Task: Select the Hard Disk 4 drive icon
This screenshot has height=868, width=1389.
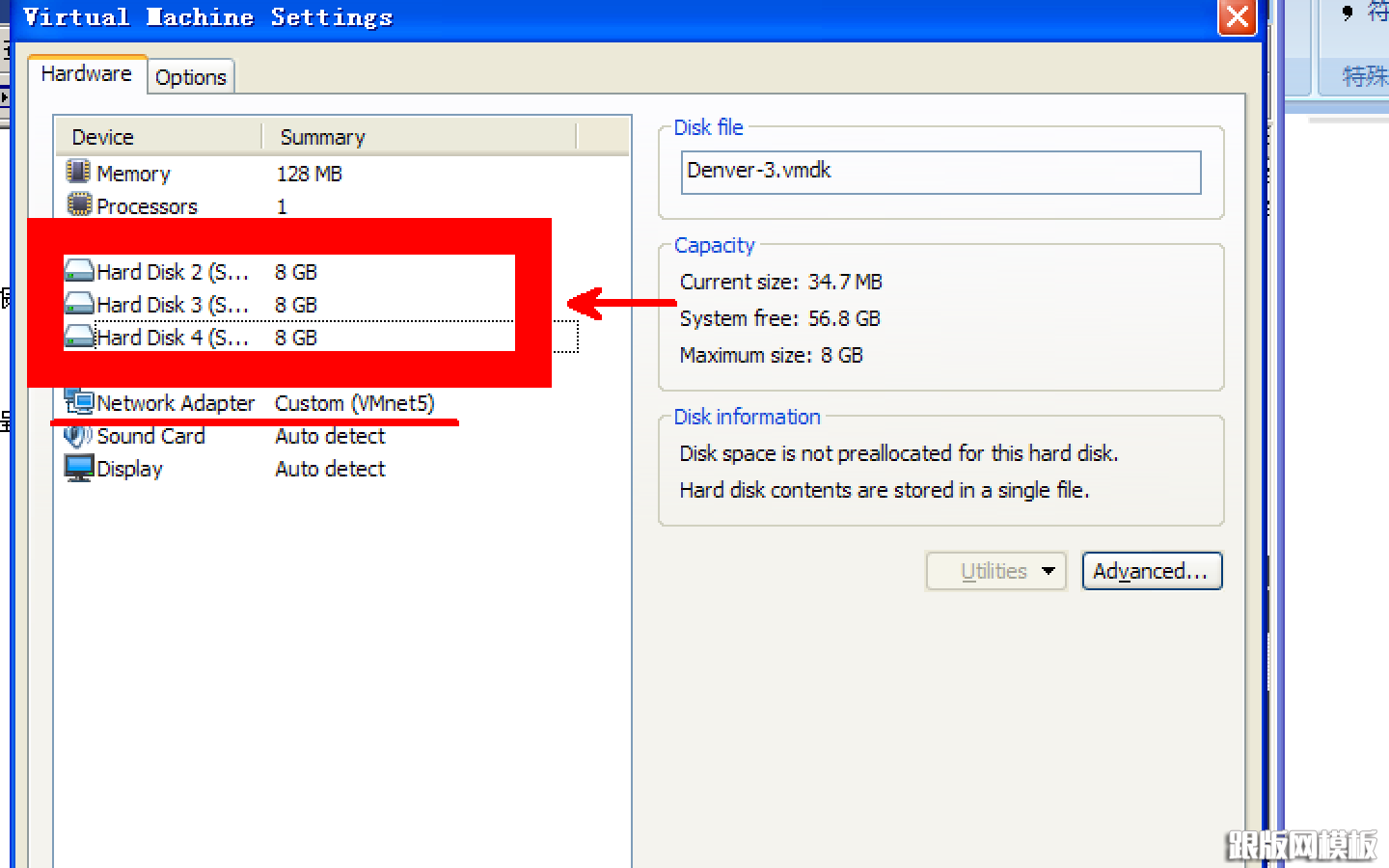Action: tap(79, 338)
